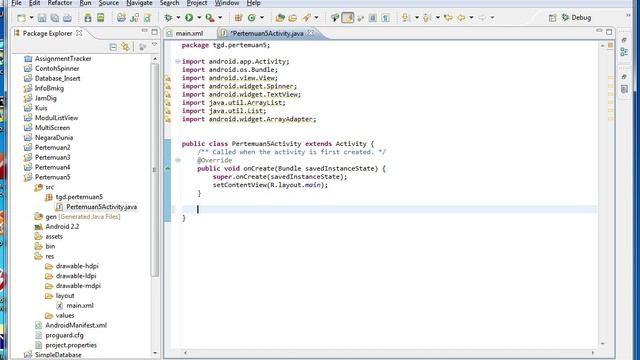Open the Back history dropdown arrow
Screen dimensions: 640x360
point(471,18)
